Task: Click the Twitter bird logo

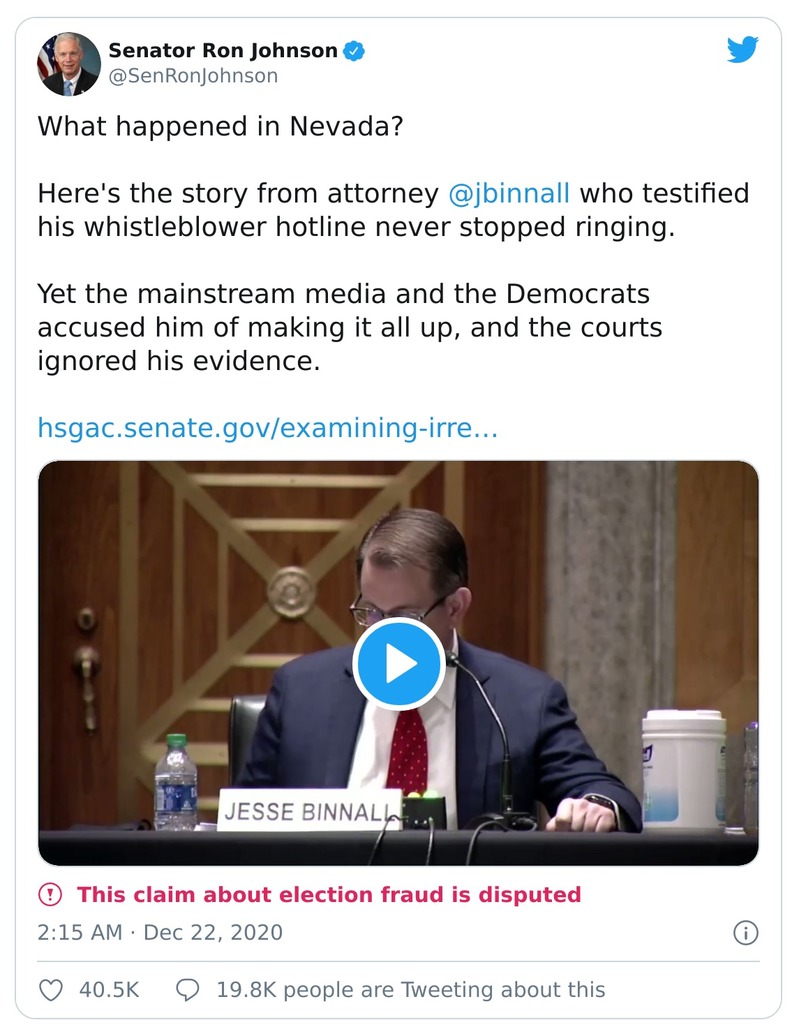Action: pyautogui.click(x=742, y=50)
